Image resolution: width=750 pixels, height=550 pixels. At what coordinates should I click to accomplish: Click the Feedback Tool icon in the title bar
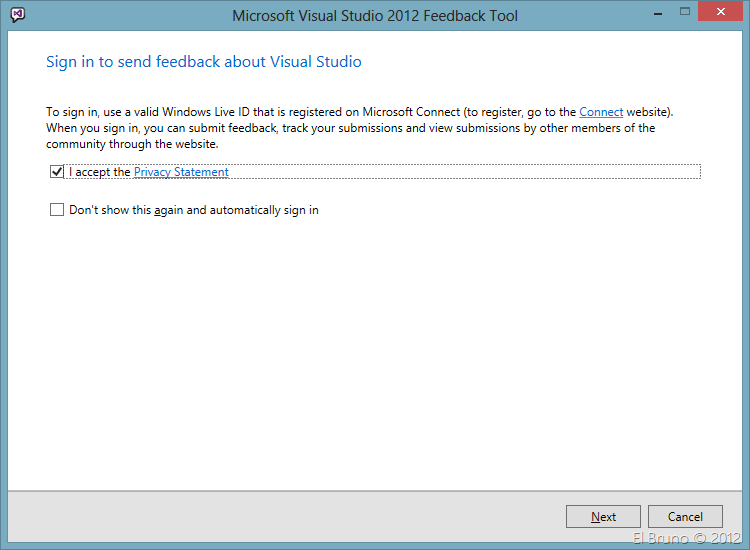pos(19,15)
